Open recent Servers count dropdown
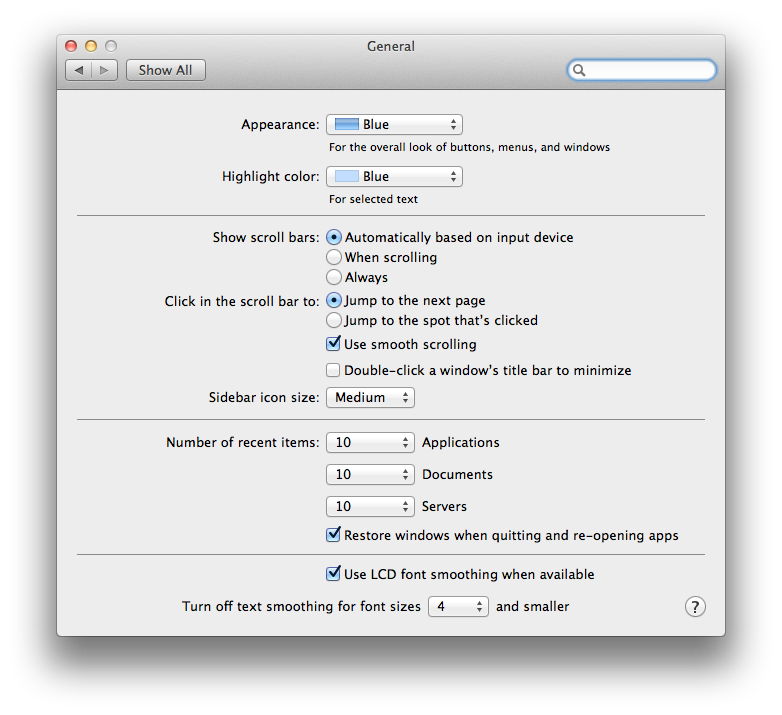782x715 pixels. pos(371,507)
